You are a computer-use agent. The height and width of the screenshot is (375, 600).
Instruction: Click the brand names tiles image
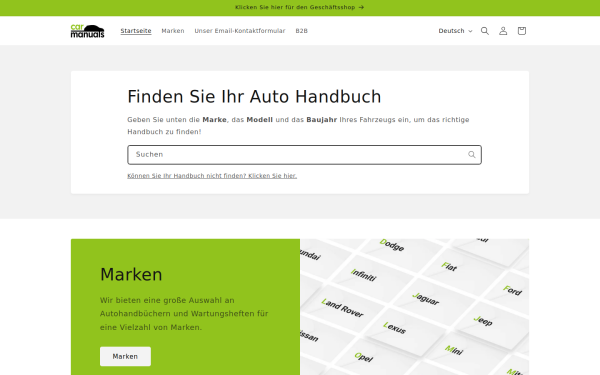click(x=414, y=307)
